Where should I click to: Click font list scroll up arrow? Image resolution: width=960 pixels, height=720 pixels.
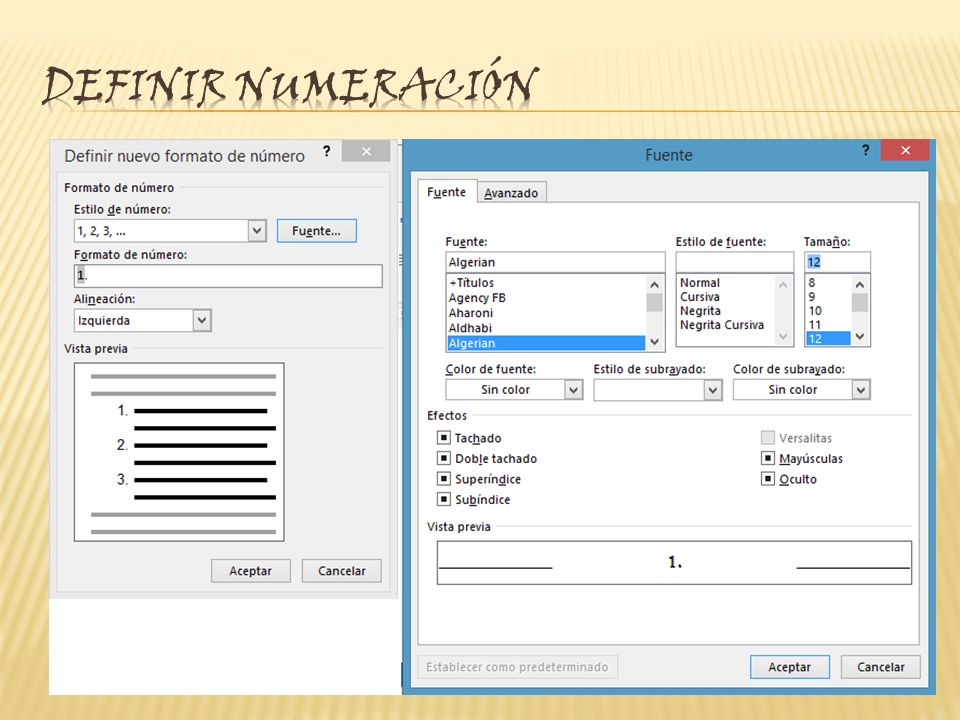tap(654, 284)
